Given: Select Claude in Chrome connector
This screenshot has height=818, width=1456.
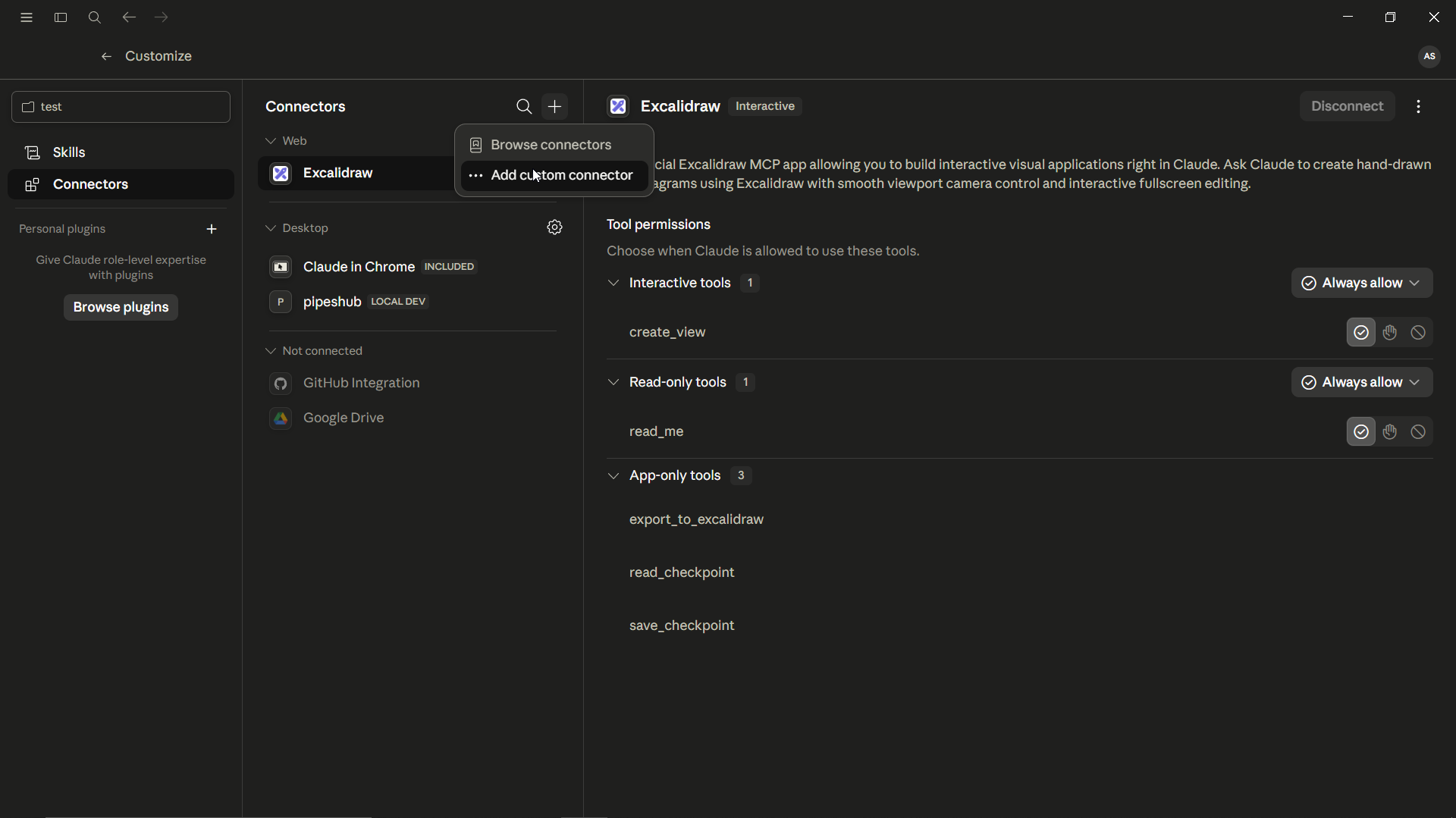Looking at the screenshot, I should (413, 267).
